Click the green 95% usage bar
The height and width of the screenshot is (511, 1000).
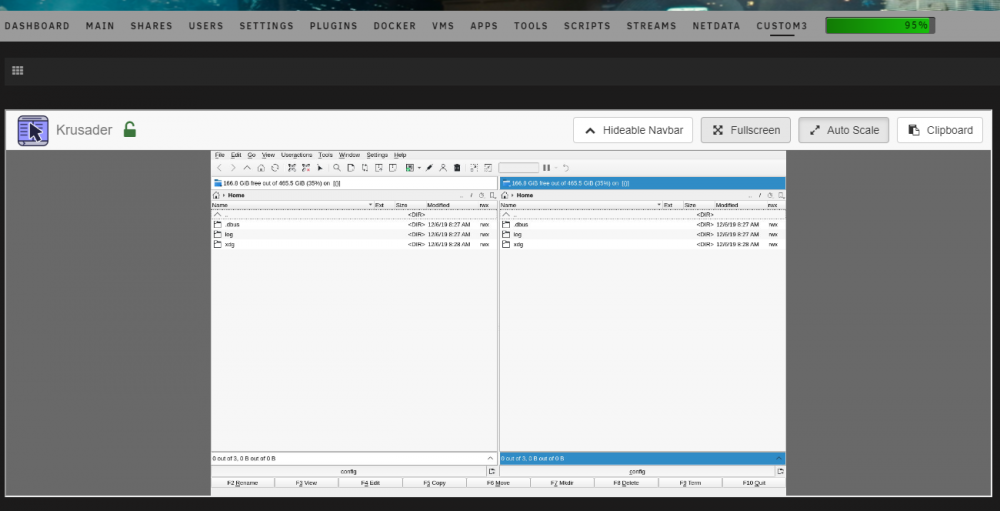[879, 26]
